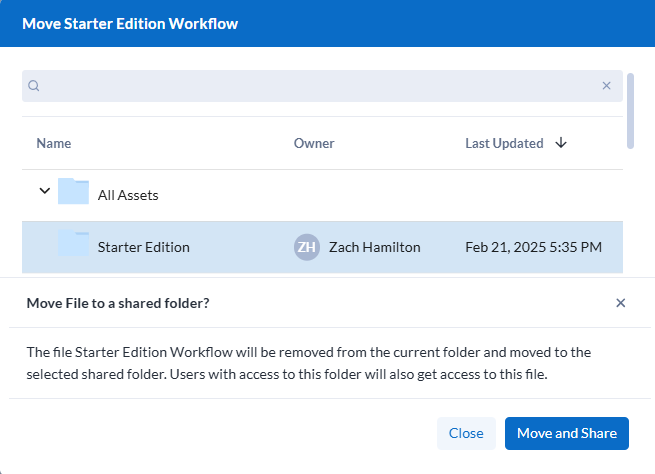655x474 pixels.
Task: Click the Last Updated sort arrow
Action: click(561, 143)
